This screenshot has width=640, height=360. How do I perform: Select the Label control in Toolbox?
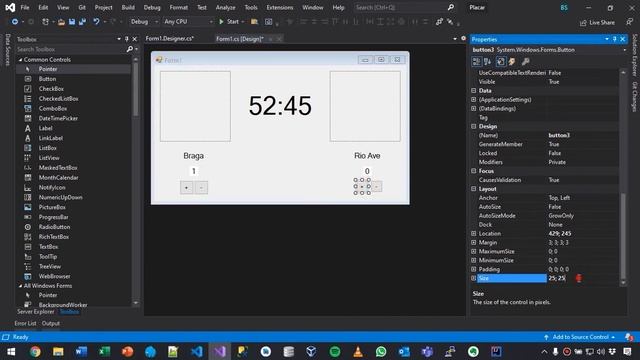point(45,128)
